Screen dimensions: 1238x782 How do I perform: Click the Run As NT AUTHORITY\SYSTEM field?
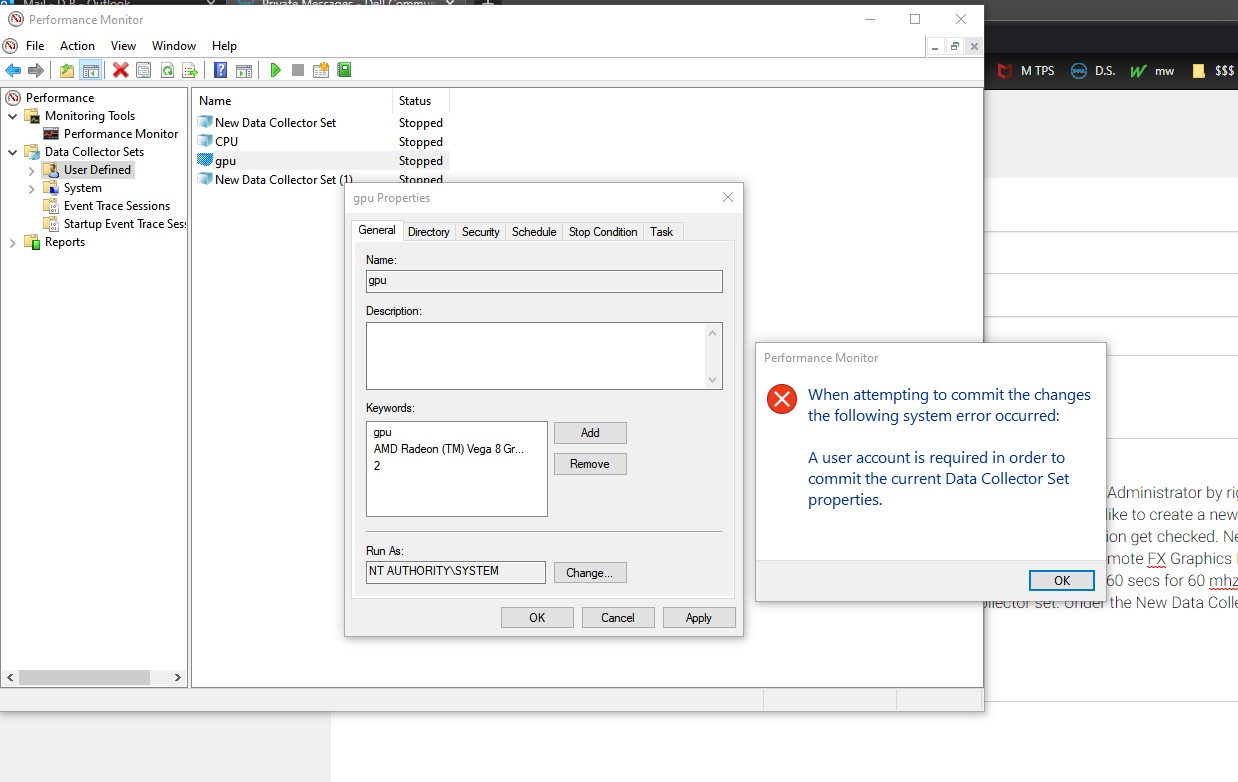(x=456, y=572)
